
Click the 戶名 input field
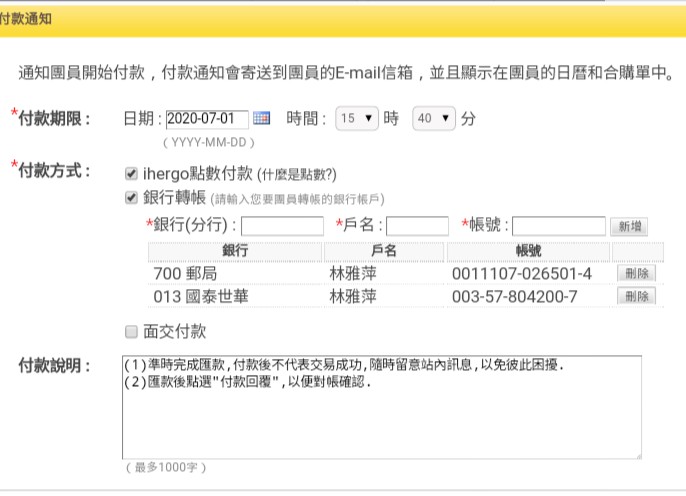click(417, 226)
